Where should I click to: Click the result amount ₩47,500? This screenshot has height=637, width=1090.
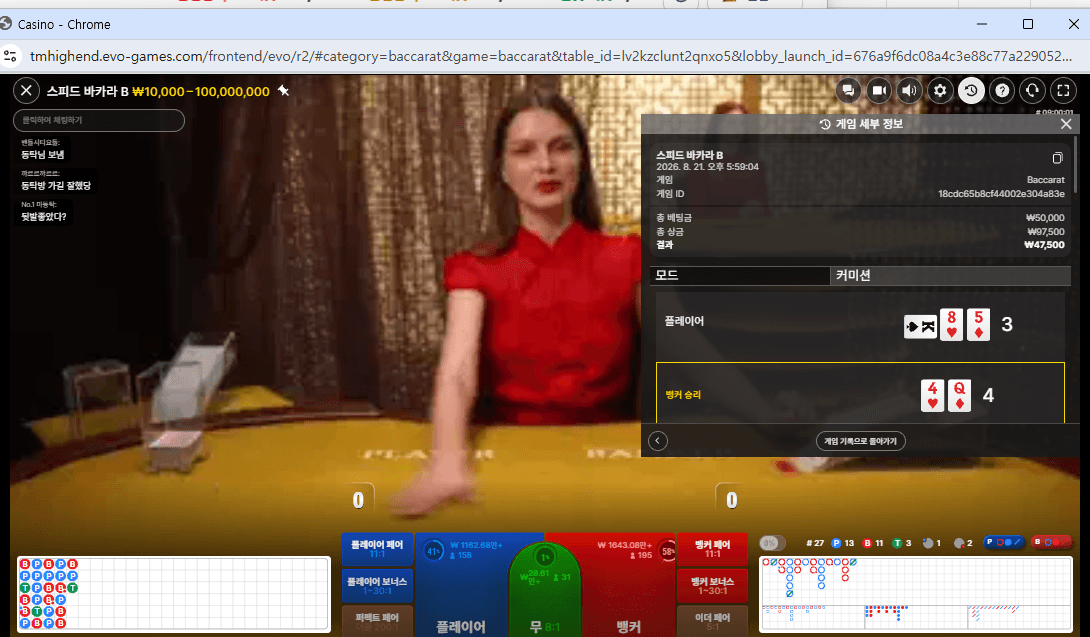[x=1044, y=245]
